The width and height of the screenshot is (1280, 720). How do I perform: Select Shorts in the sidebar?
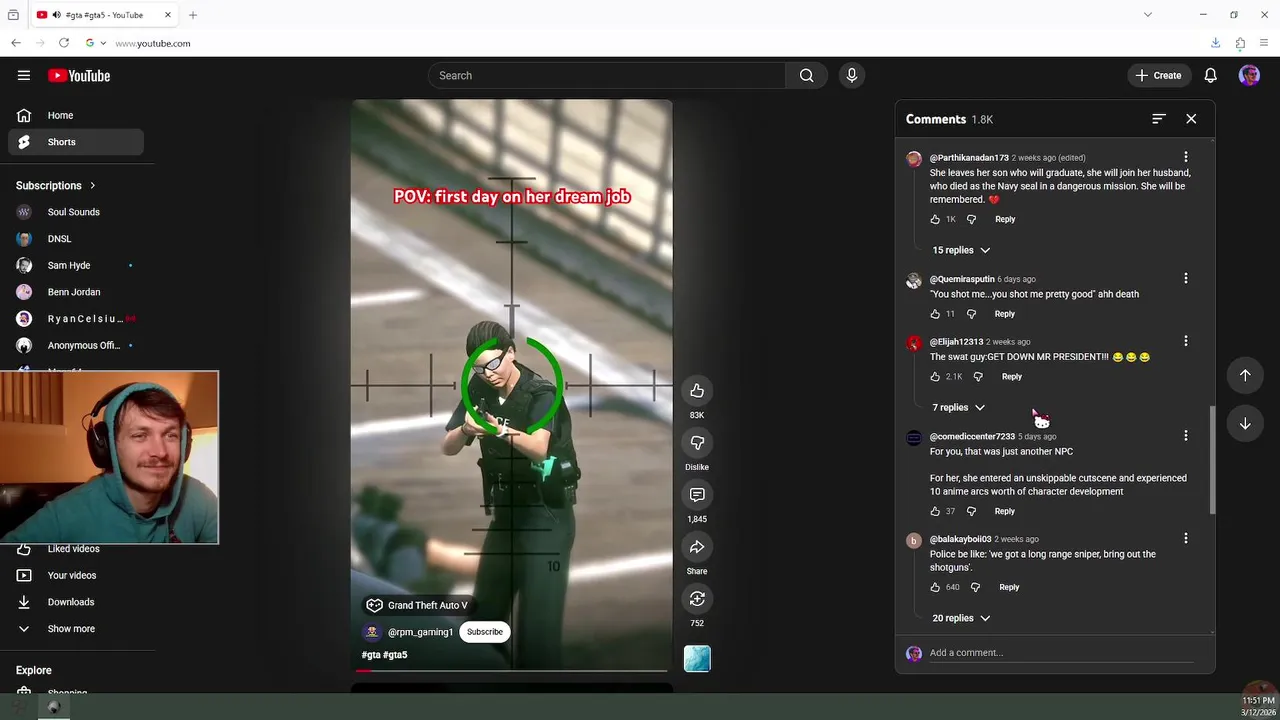[x=76, y=142]
